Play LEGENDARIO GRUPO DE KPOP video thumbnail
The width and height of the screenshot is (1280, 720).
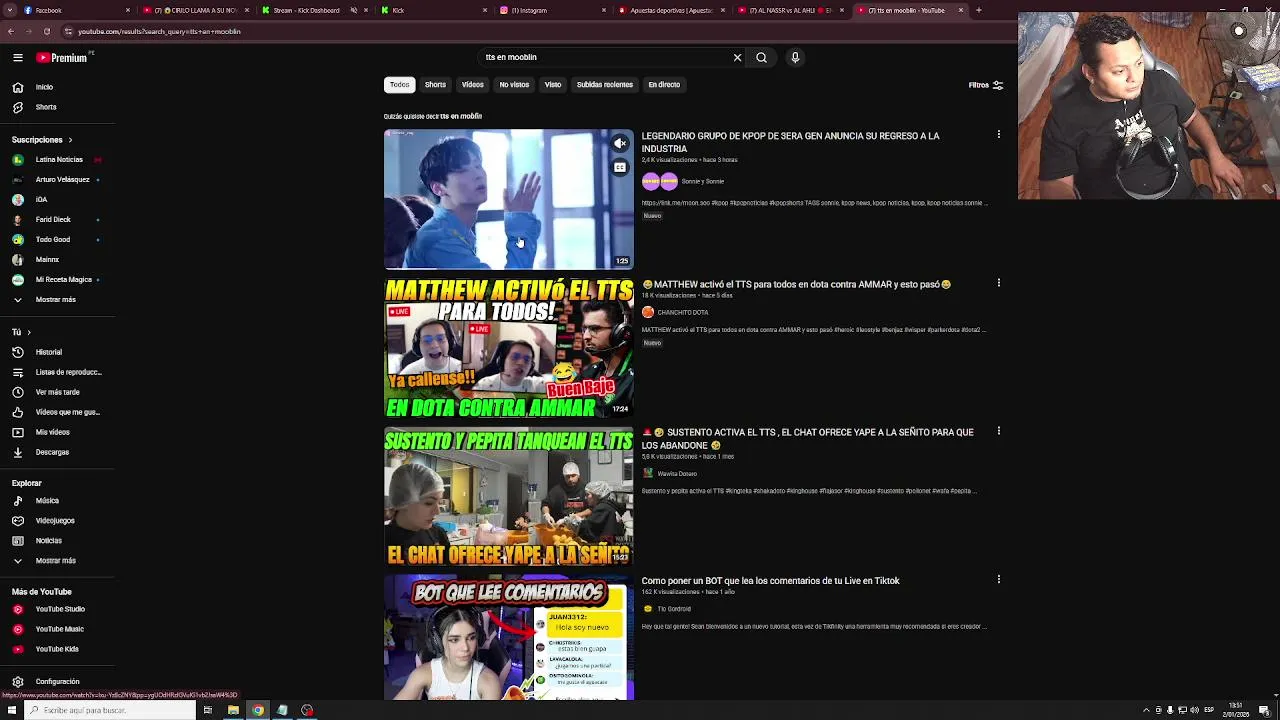(508, 199)
